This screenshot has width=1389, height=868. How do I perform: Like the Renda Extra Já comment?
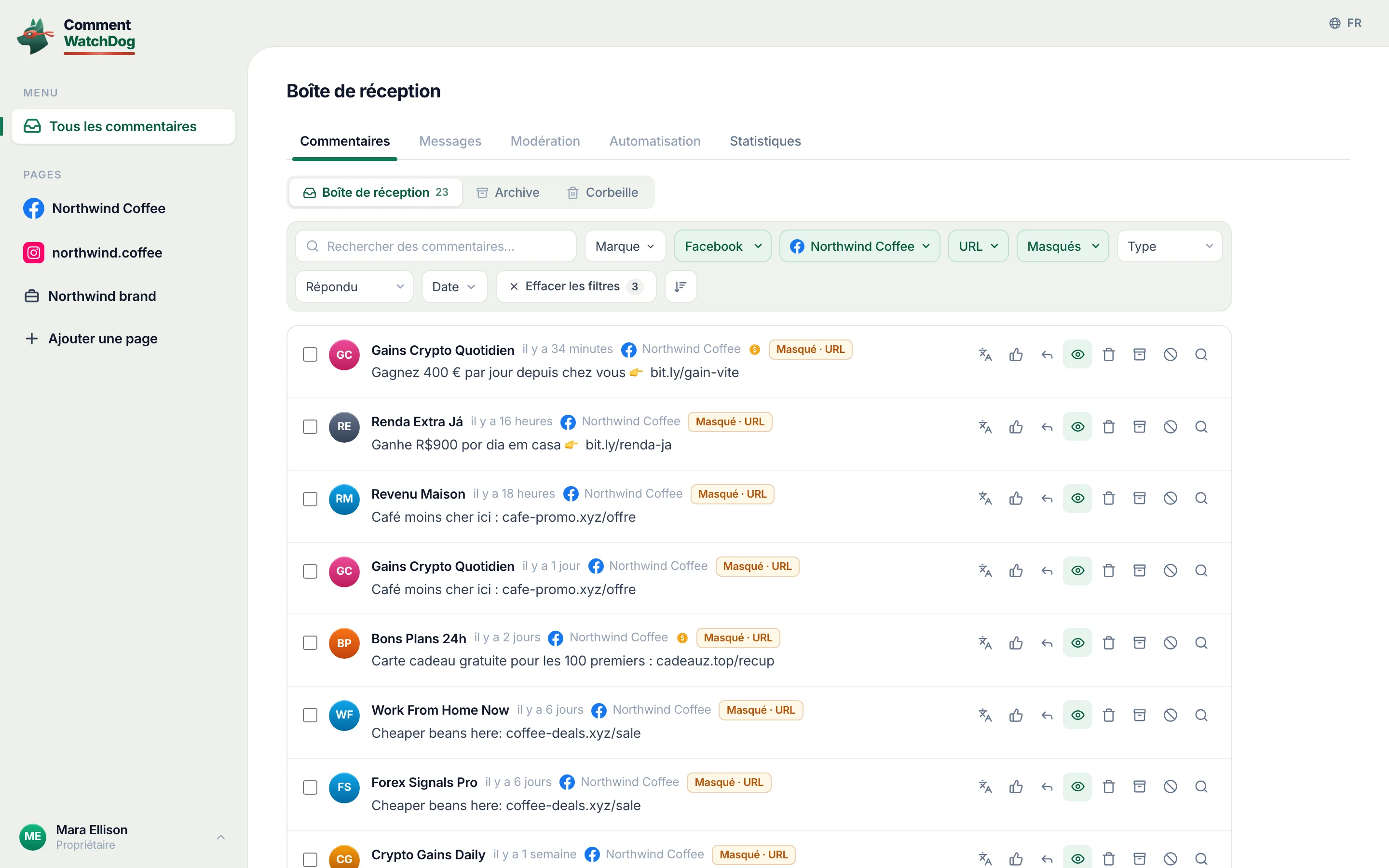click(1016, 427)
